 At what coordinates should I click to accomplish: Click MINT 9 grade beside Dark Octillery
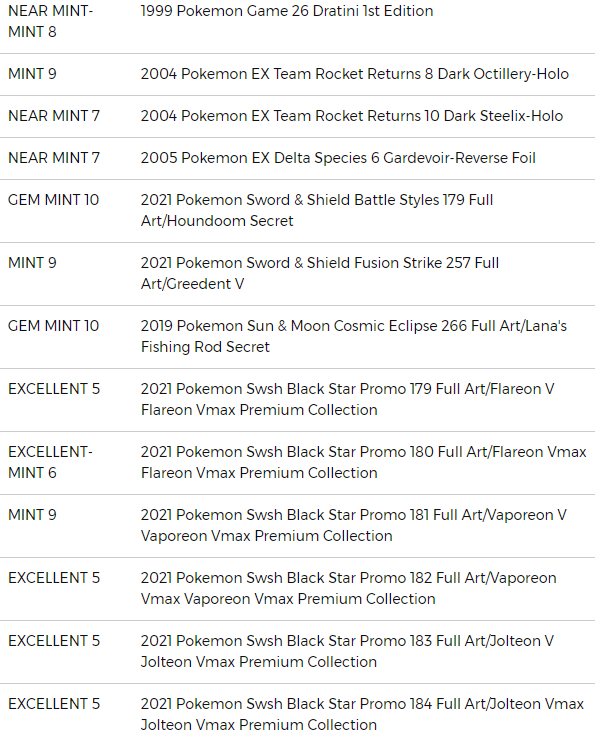(x=32, y=74)
